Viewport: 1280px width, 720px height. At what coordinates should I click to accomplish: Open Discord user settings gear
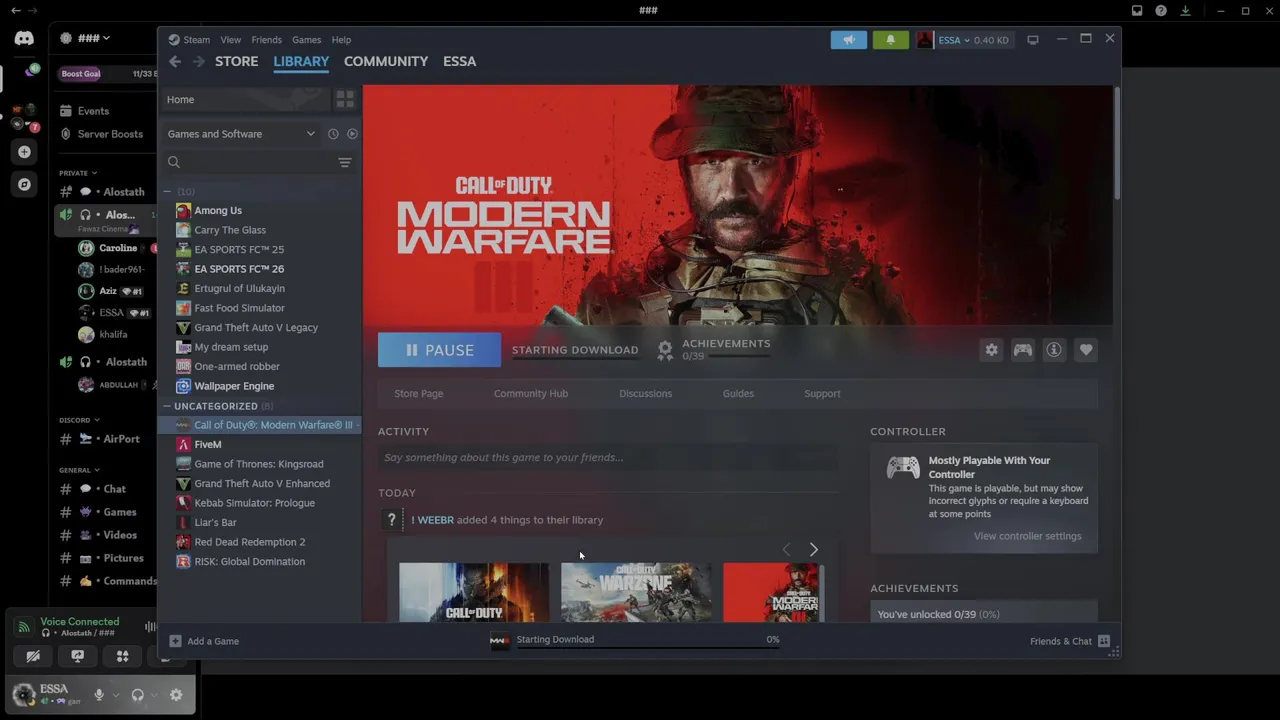[176, 695]
